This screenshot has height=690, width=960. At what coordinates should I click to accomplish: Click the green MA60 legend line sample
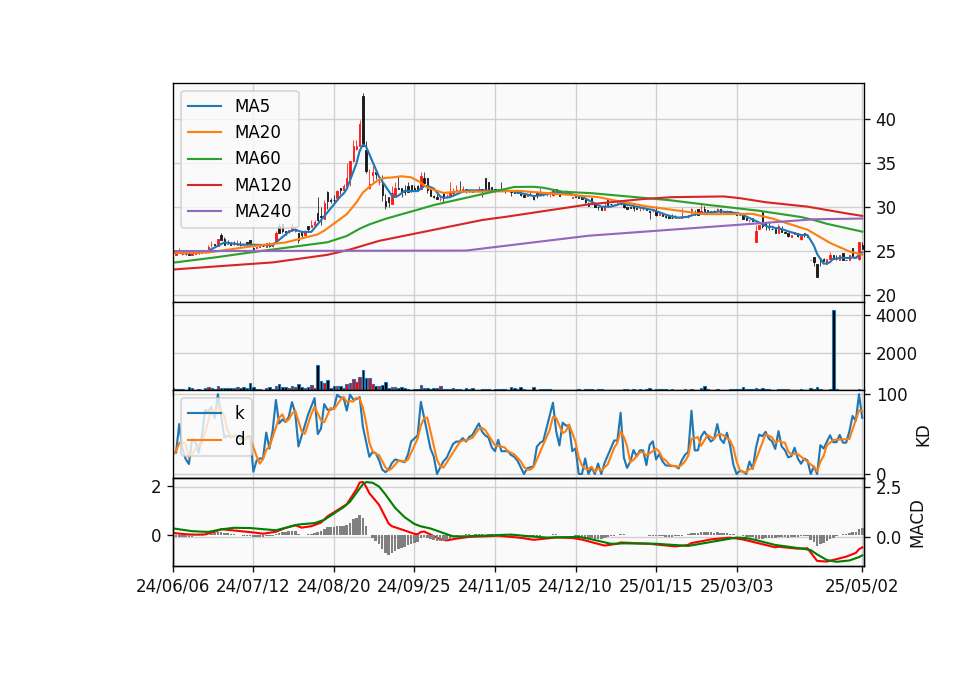coord(204,159)
